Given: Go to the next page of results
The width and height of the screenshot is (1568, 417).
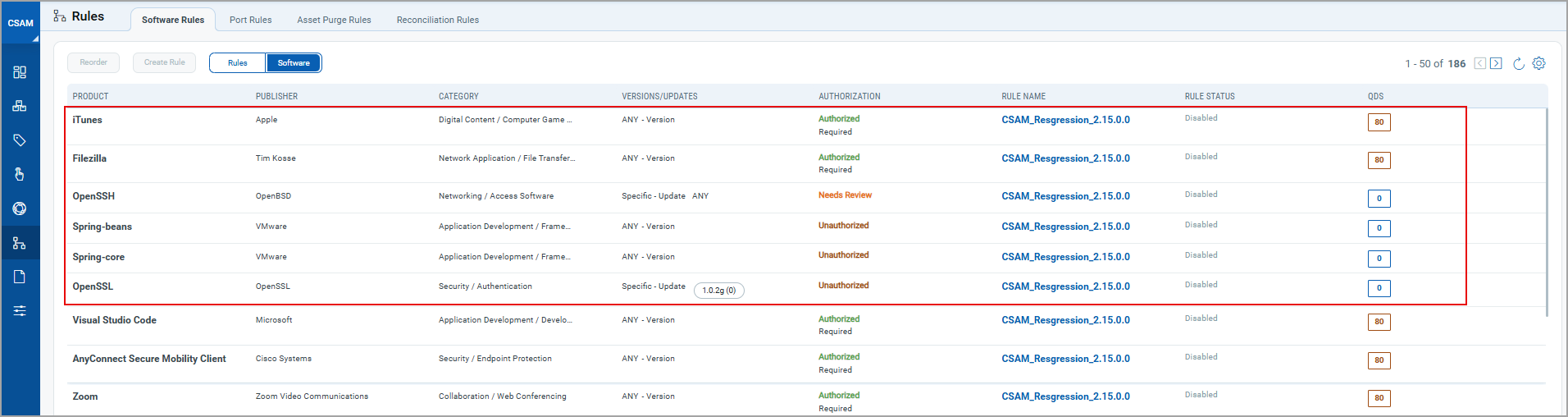Looking at the screenshot, I should [1496, 64].
